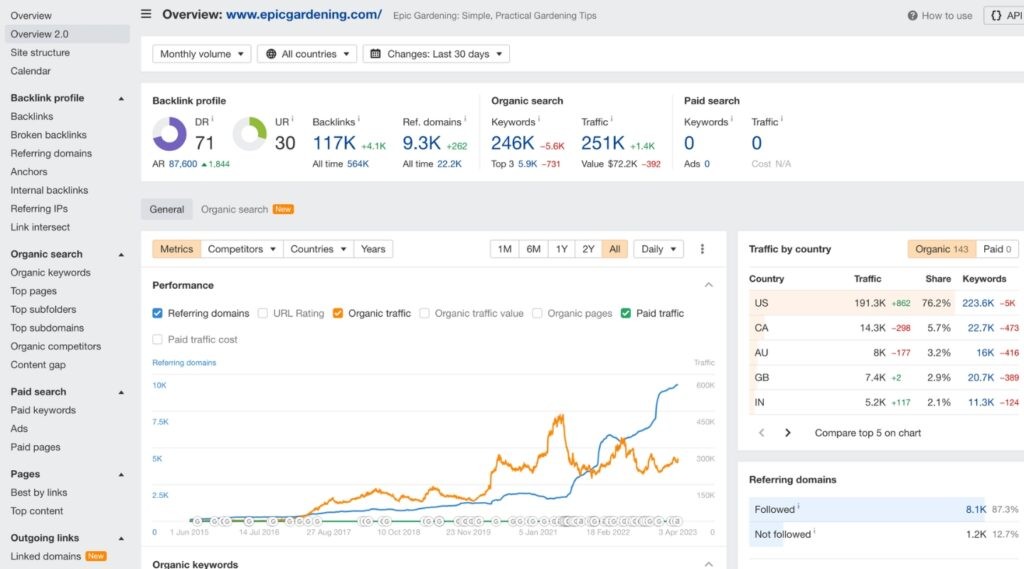Open the www.epicgardening.com link
The image size is (1024, 569).
point(304,15)
